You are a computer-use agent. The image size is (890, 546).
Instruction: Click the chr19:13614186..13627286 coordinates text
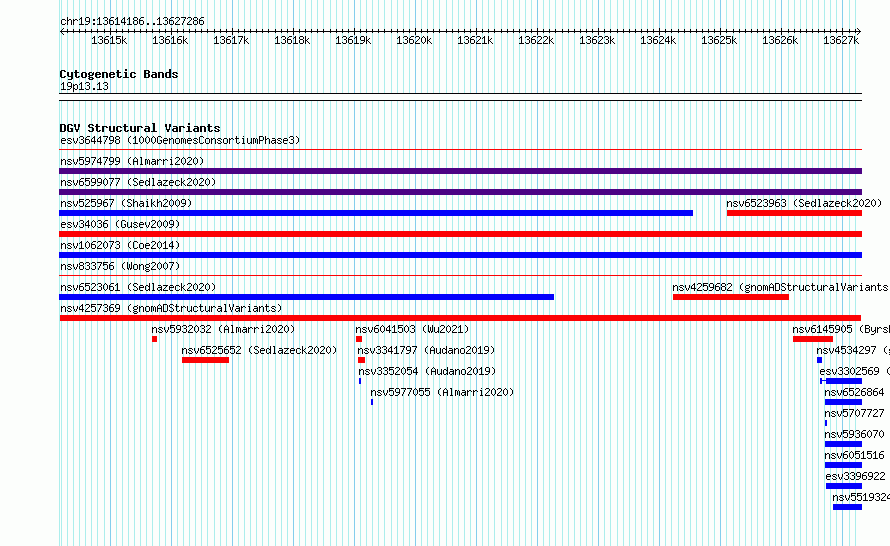pos(132,21)
